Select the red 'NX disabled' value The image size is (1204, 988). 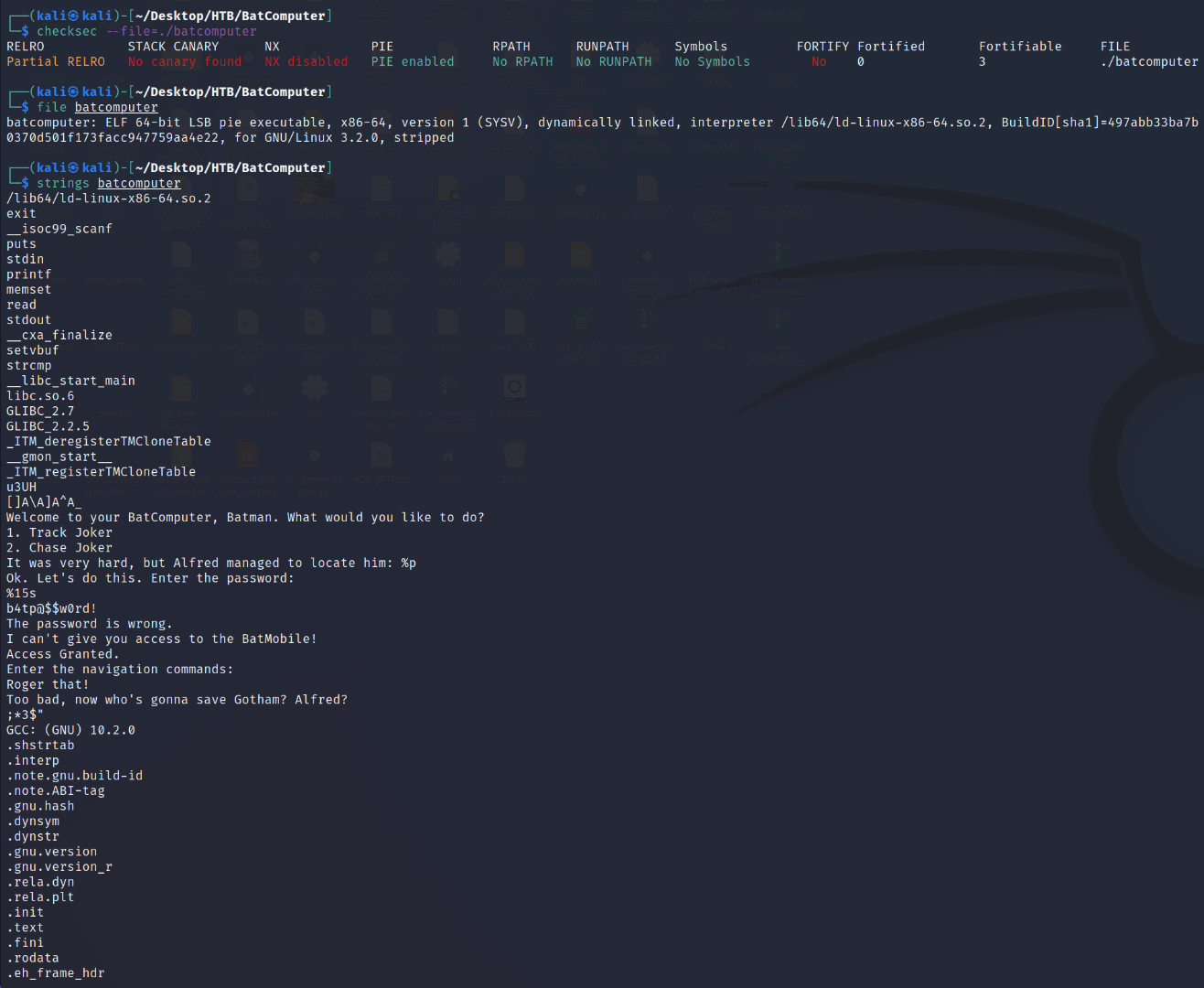click(306, 61)
